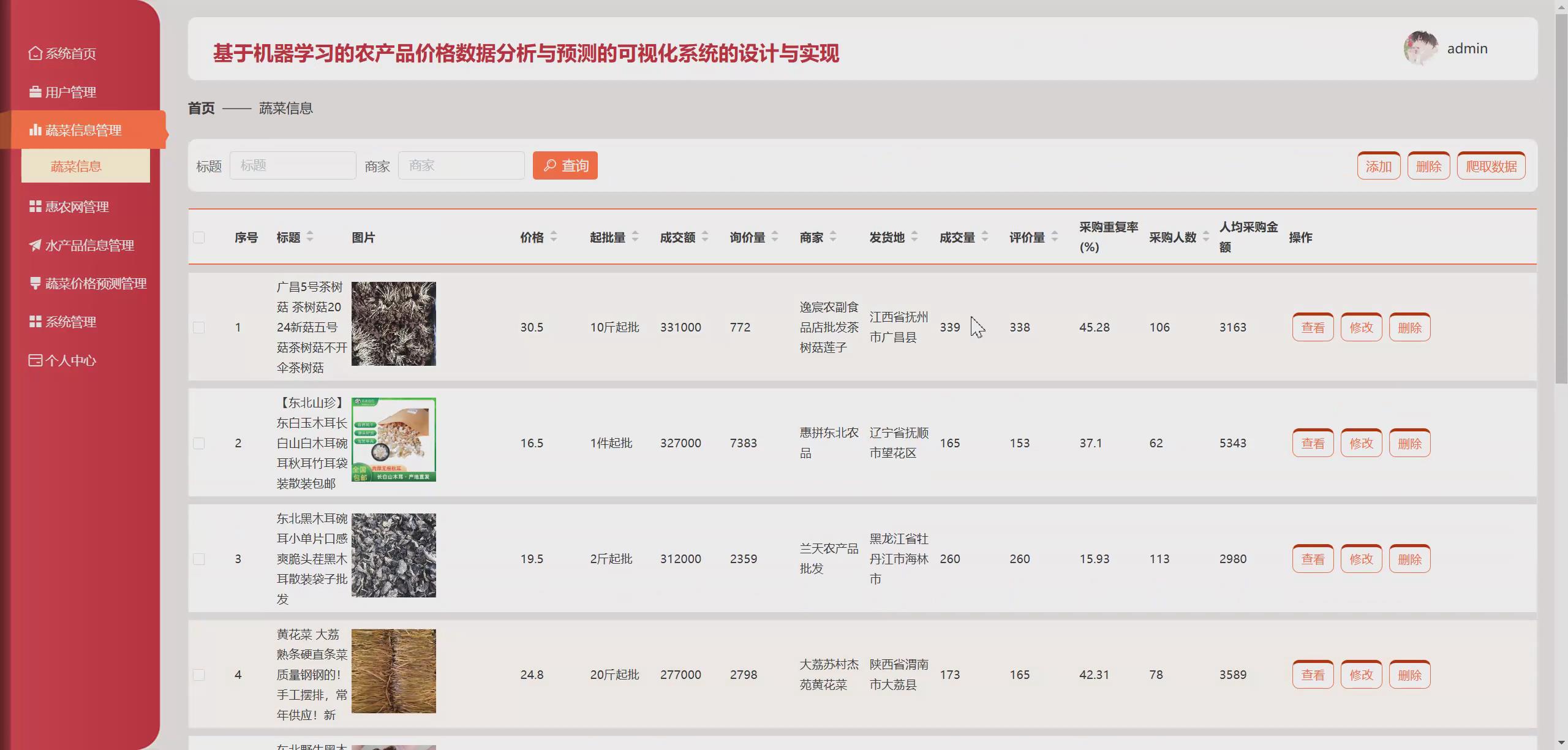The image size is (1568, 750).
Task: Sort the table by 评价量 column arrows
Action: [x=1055, y=237]
